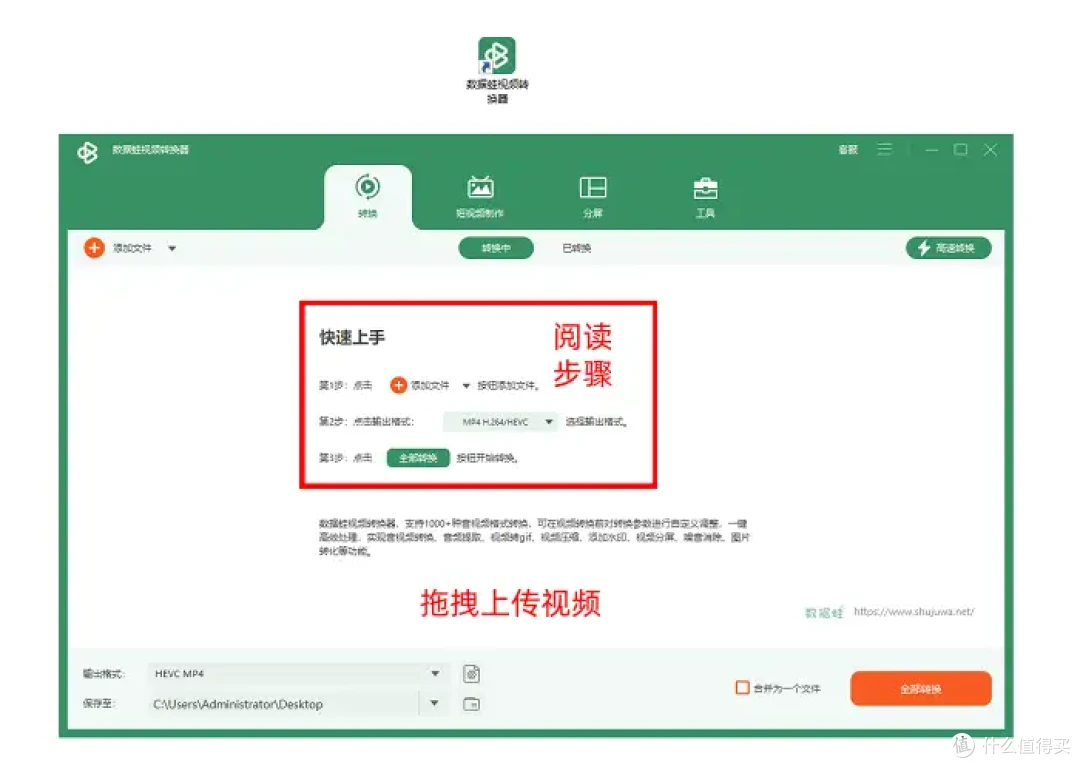Open the folder icon beside the save path
The height and width of the screenshot is (768, 1080).
tap(472, 704)
